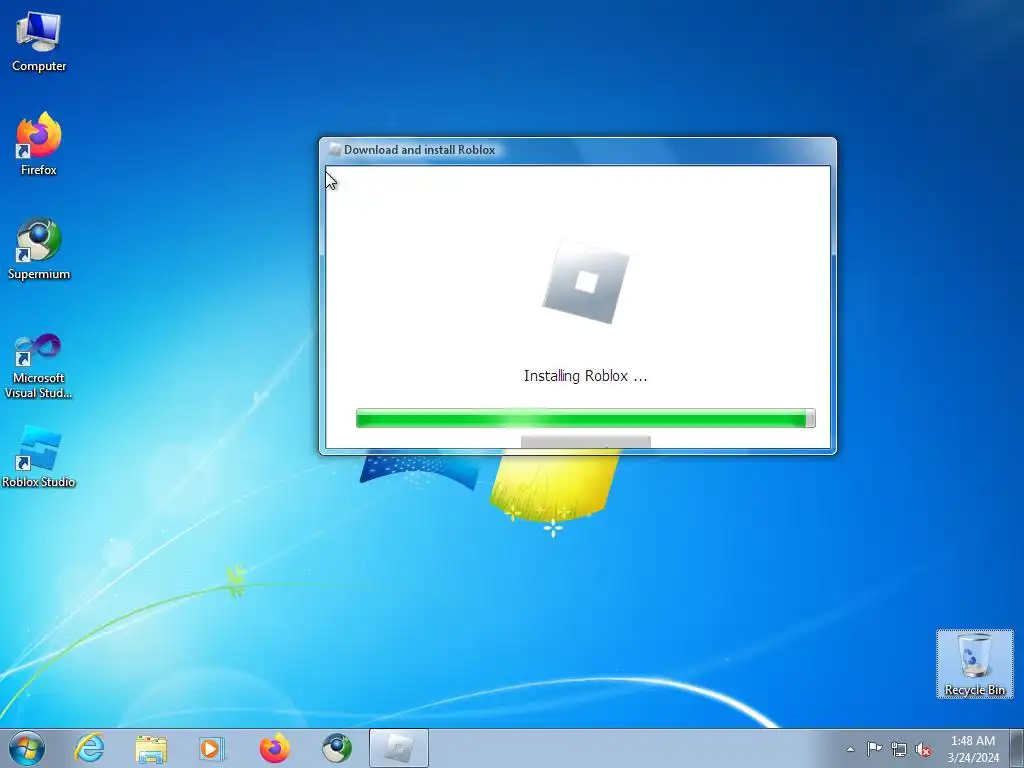The image size is (1024, 768).
Task: Select the Supermium desktop shortcut
Action: pos(39,248)
